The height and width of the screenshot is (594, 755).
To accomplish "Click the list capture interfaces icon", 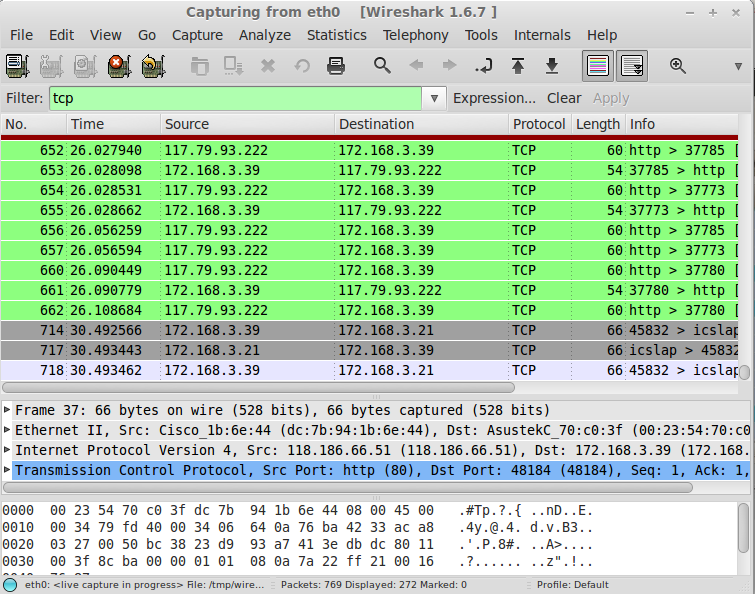I will click(x=17, y=66).
